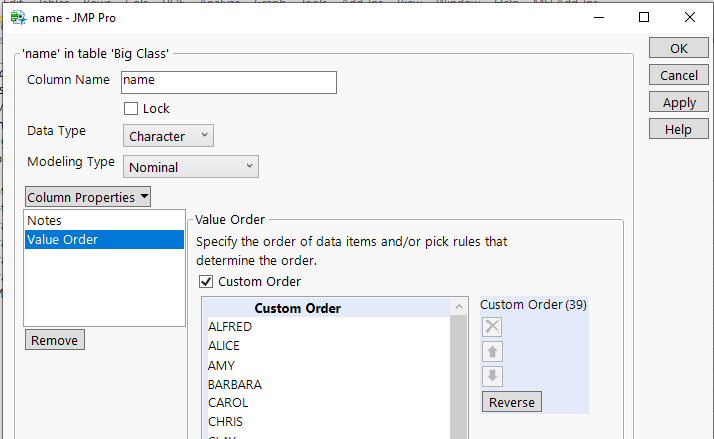Click the move up arrow icon
Viewport: 714px width, 439px height.
coord(493,351)
